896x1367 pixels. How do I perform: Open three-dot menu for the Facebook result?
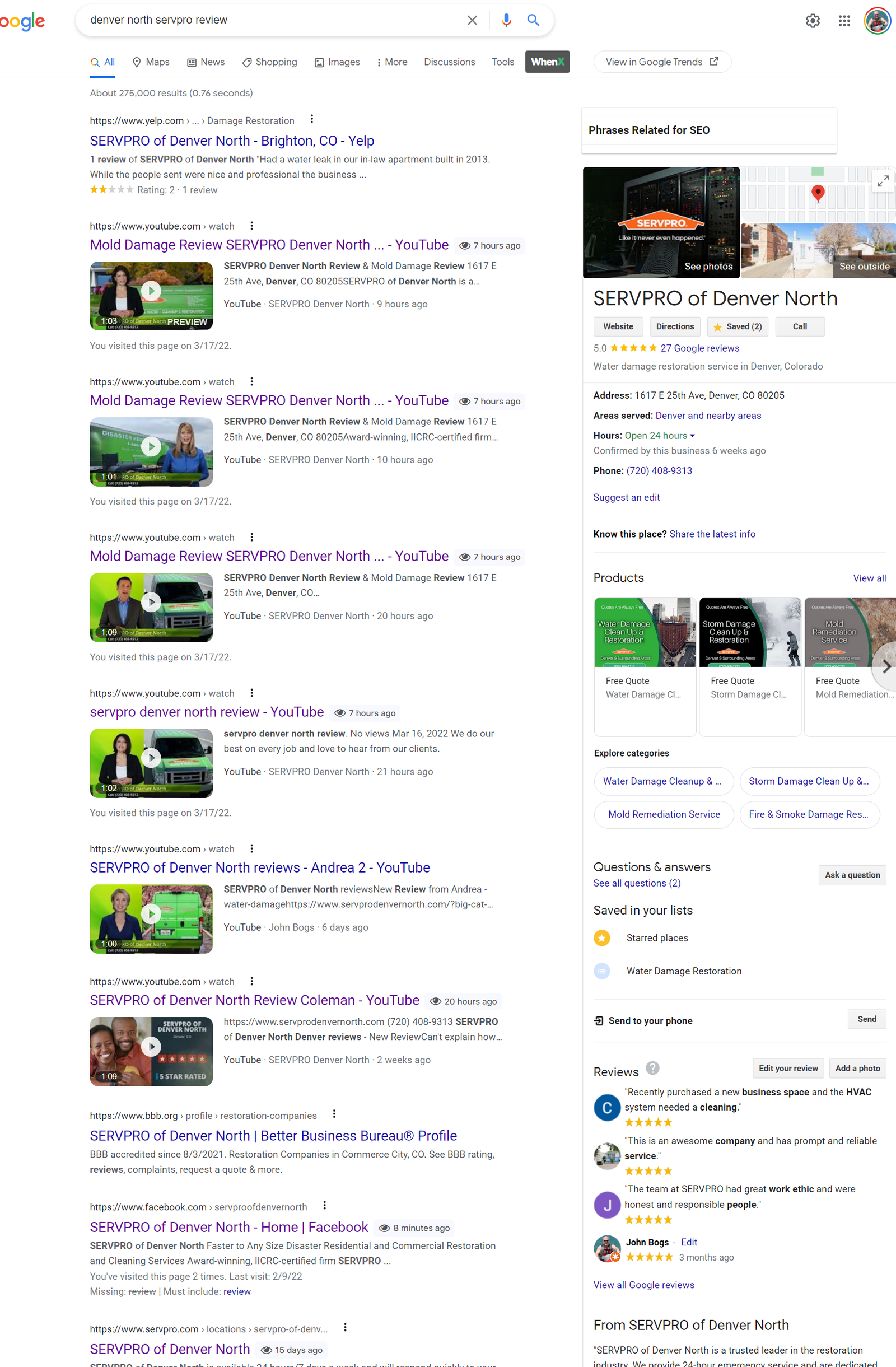click(x=324, y=1206)
